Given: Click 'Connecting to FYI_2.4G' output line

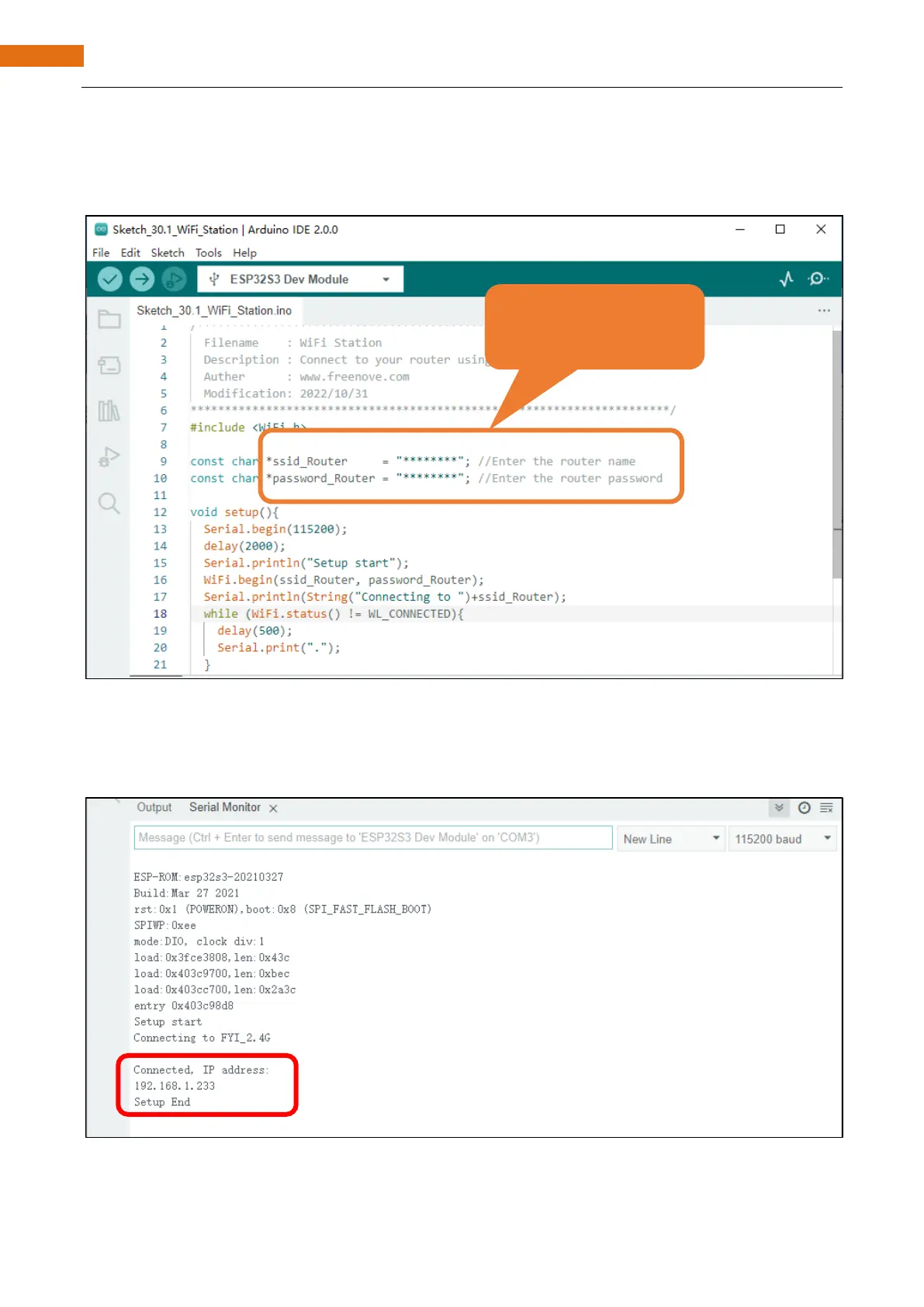Looking at the screenshot, I should (x=202, y=1038).
